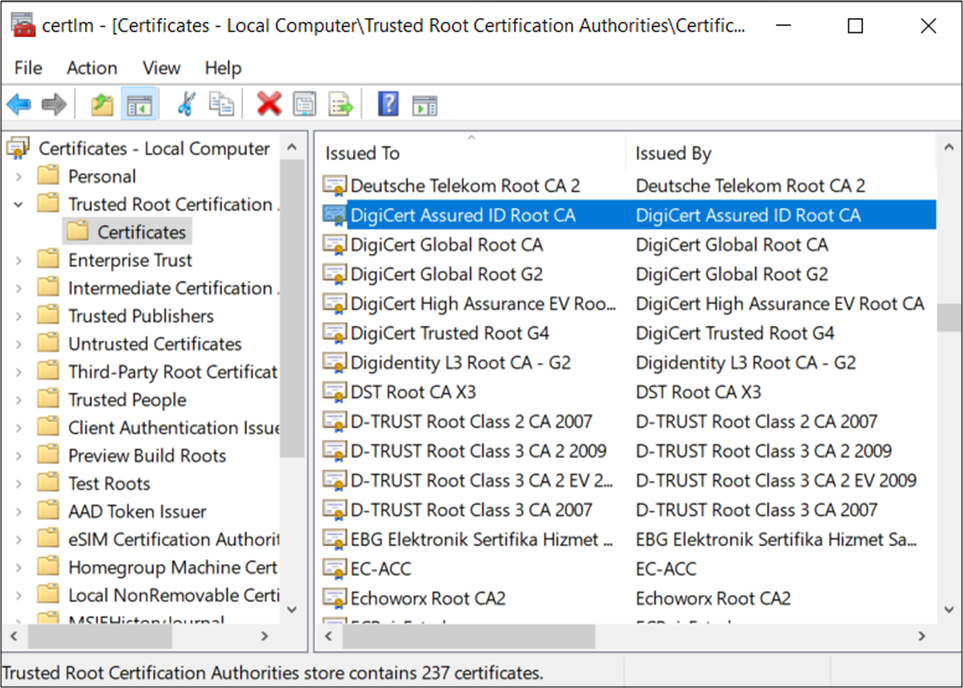Click the Up one level folder icon

pyautogui.click(x=101, y=104)
